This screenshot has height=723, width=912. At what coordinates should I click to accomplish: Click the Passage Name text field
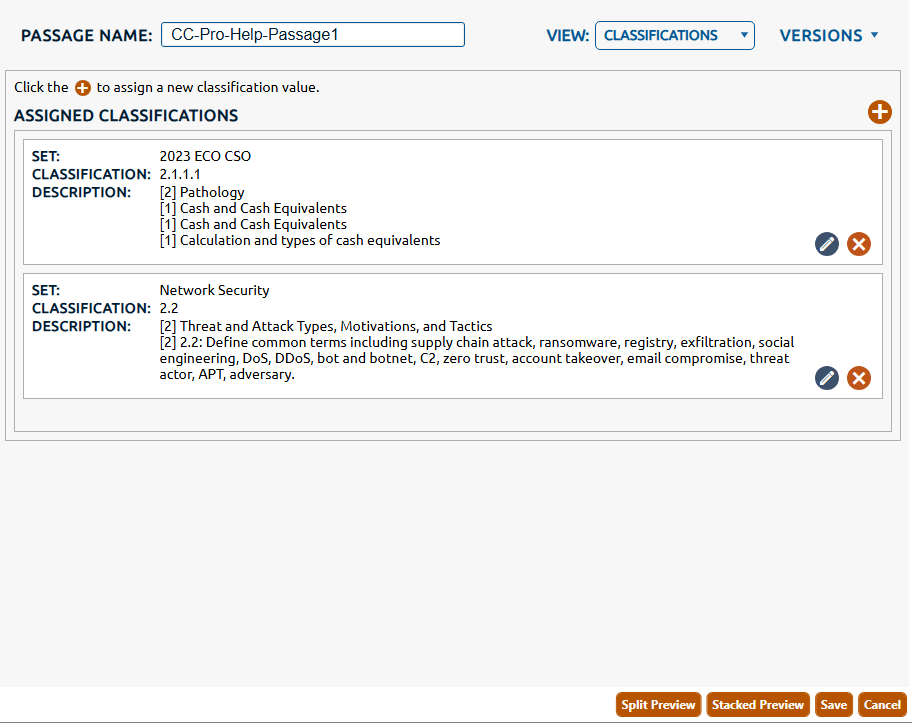pyautogui.click(x=312, y=35)
